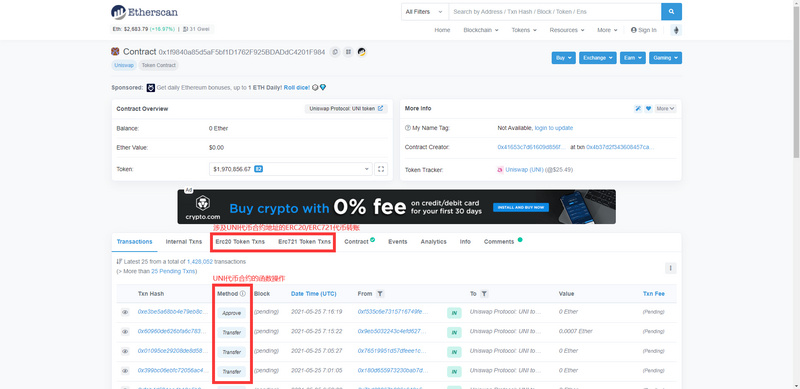Toggle eye preview for second Transfer row
Viewport: 800px width, 389px height.
(x=125, y=351)
